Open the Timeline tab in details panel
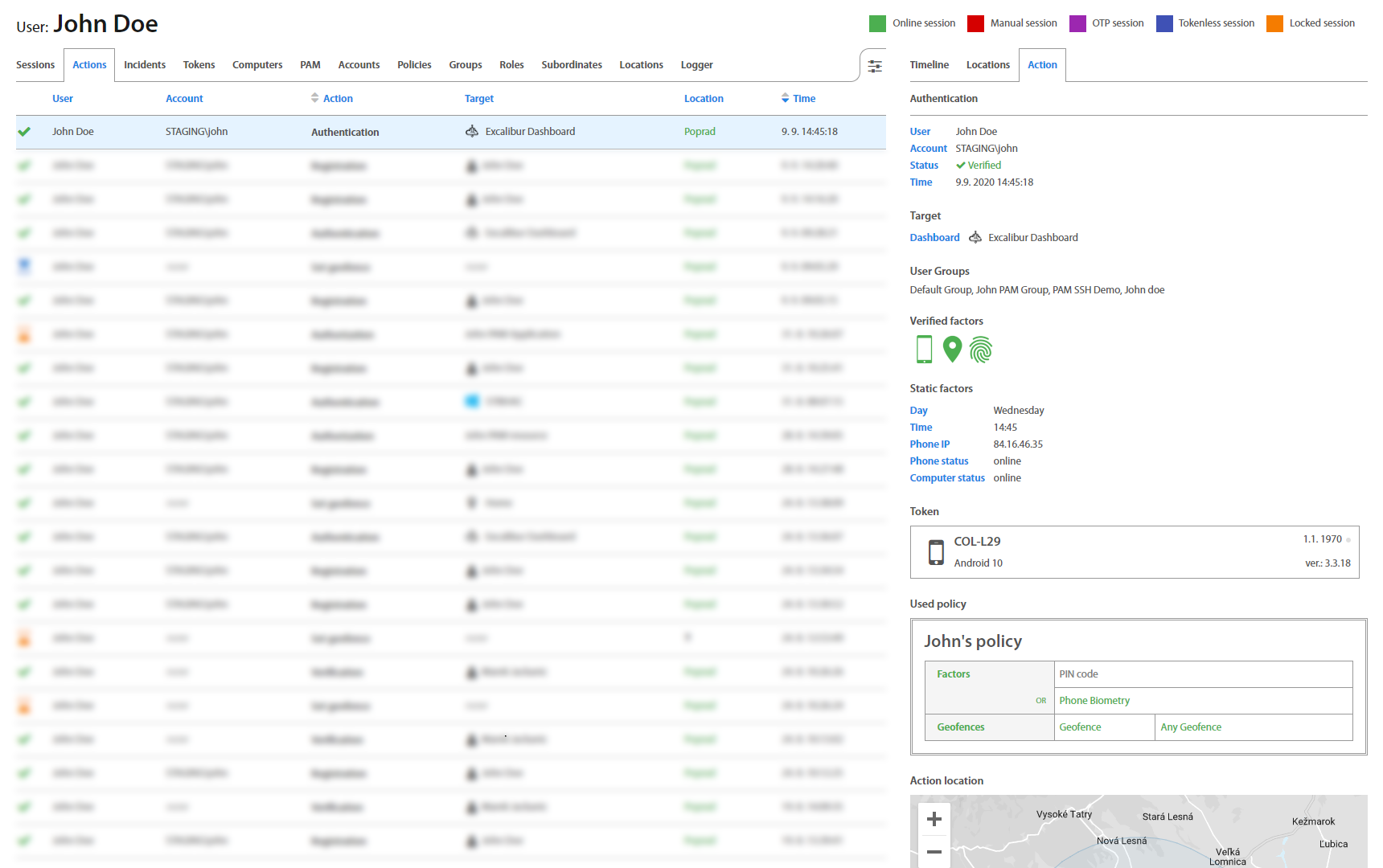The width and height of the screenshot is (1383, 868). [929, 65]
